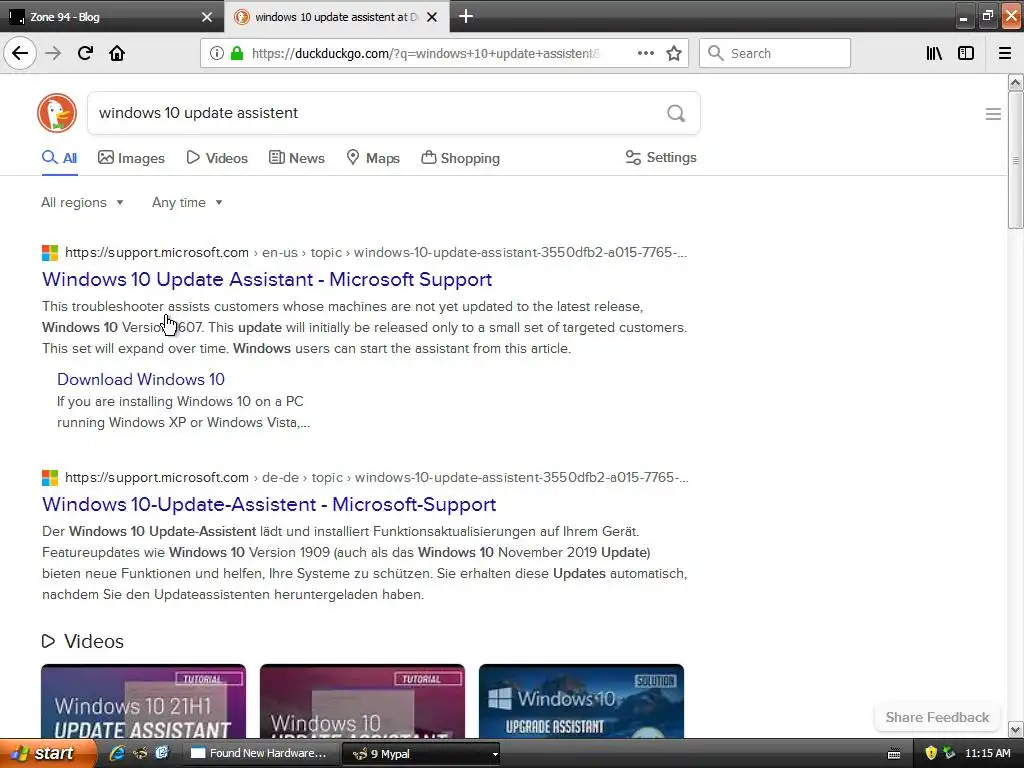Image resolution: width=1024 pixels, height=768 pixels.
Task: Open the Library bookshelf icon
Action: point(934,53)
